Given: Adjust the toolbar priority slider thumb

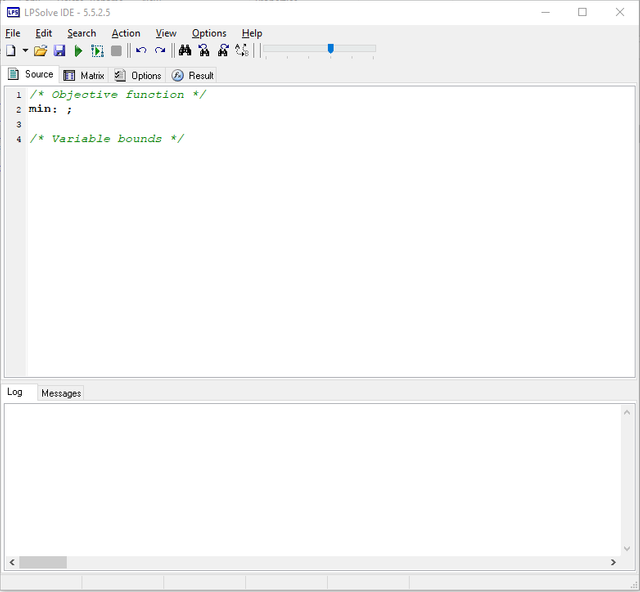Looking at the screenshot, I should (331, 49).
